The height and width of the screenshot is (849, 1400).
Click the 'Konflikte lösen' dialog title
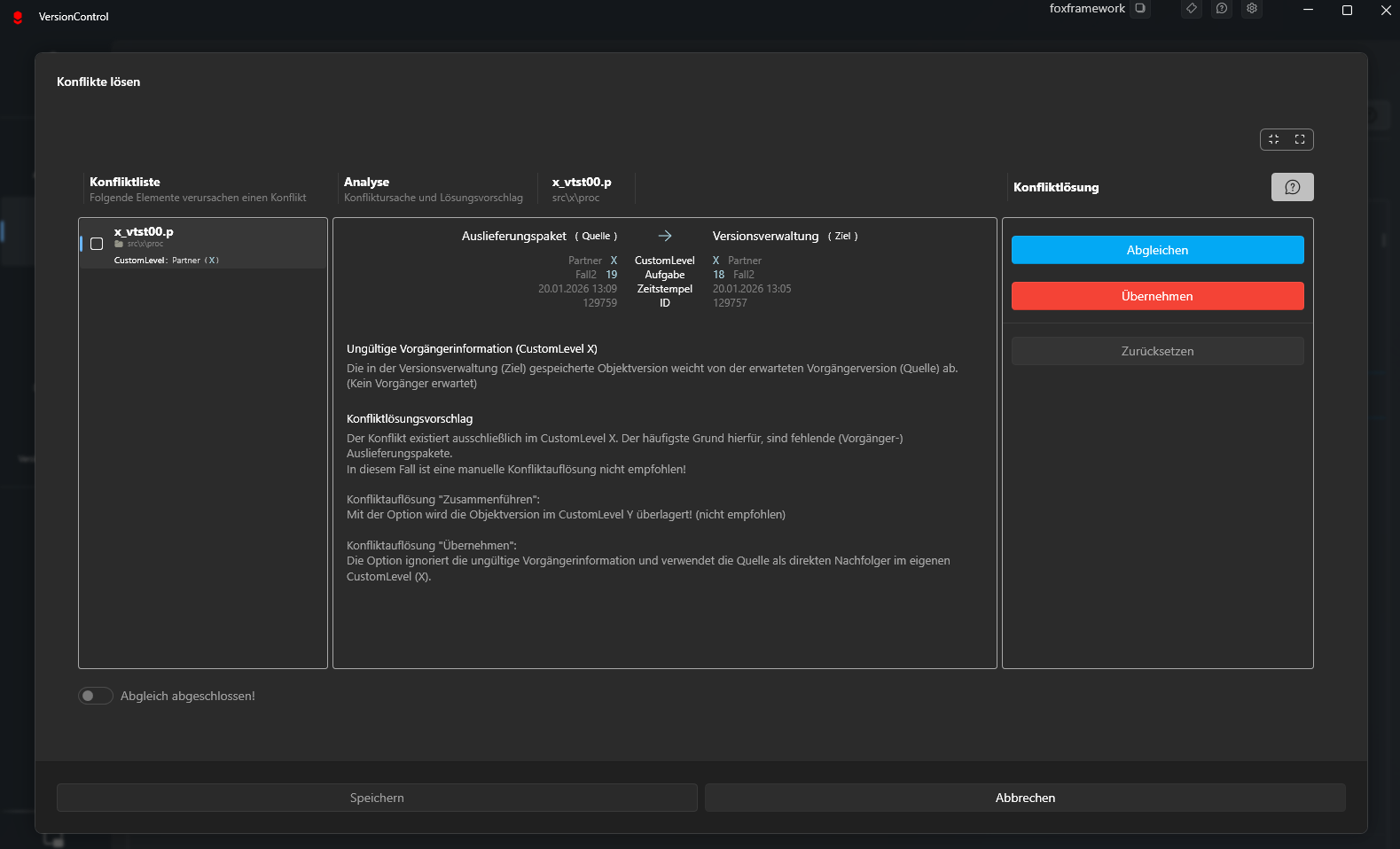98,82
